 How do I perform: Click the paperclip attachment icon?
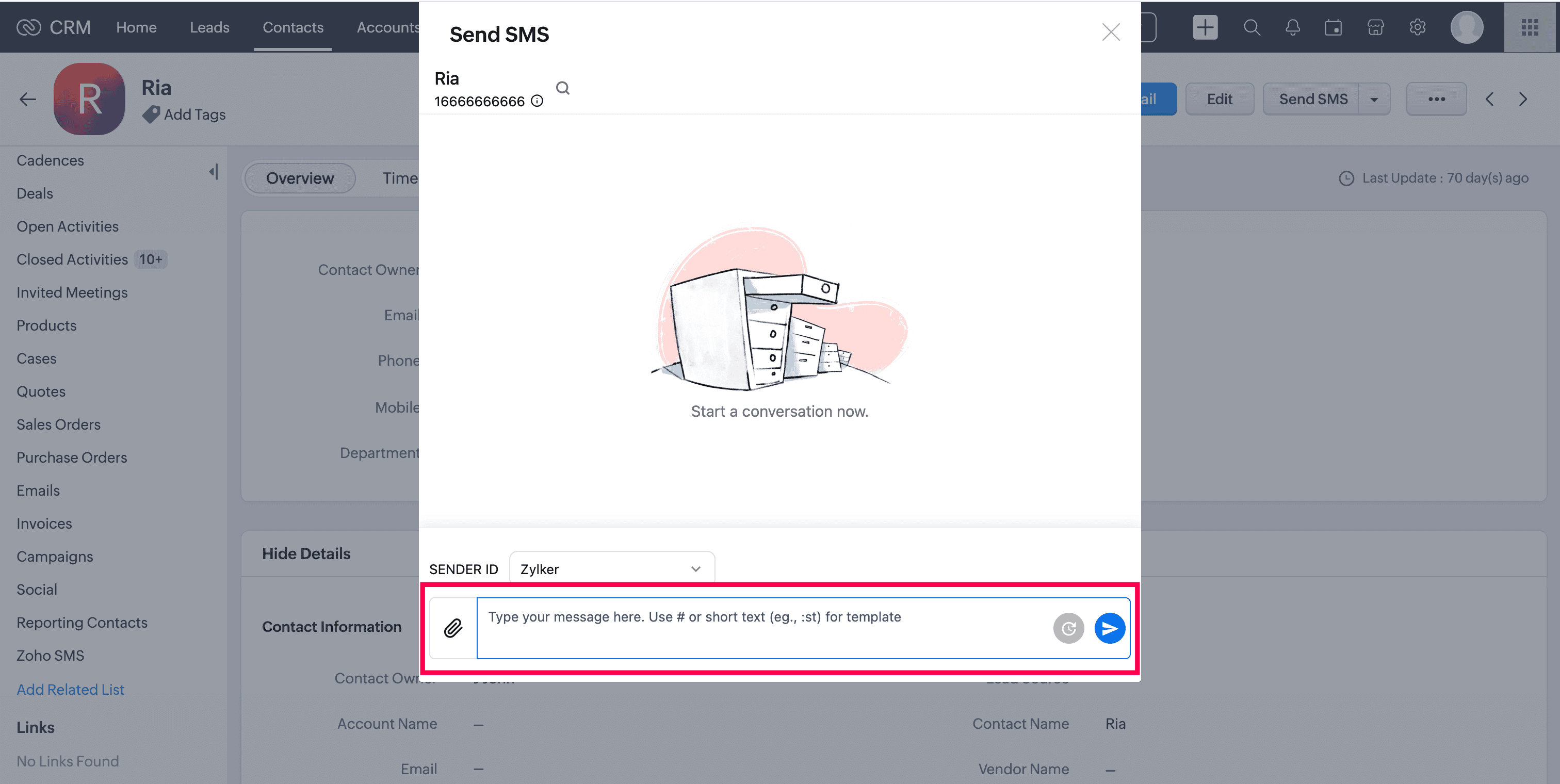coord(453,628)
